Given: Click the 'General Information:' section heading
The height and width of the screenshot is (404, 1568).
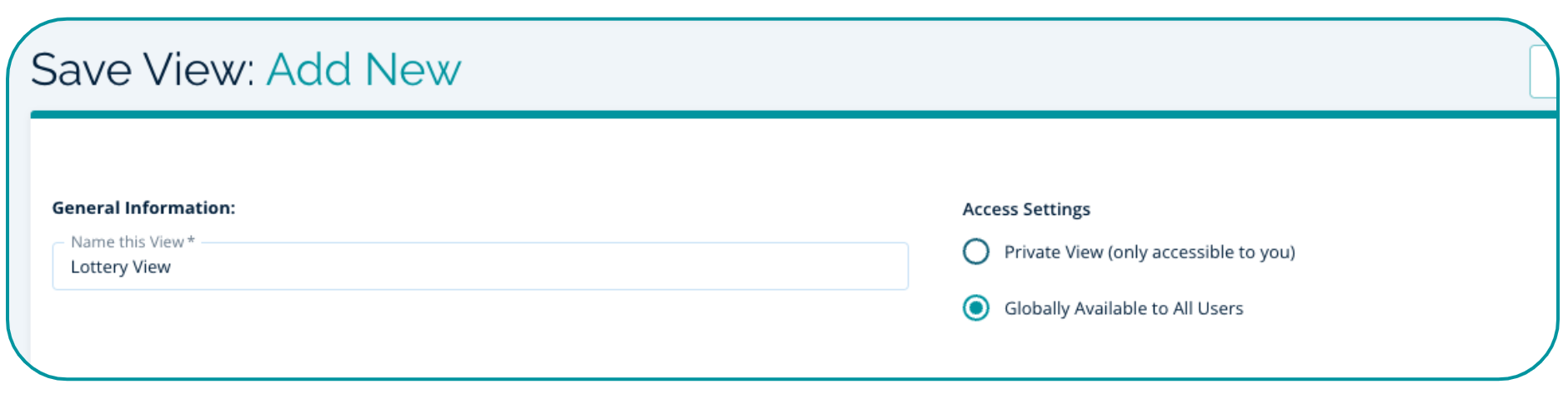Looking at the screenshot, I should click(143, 208).
